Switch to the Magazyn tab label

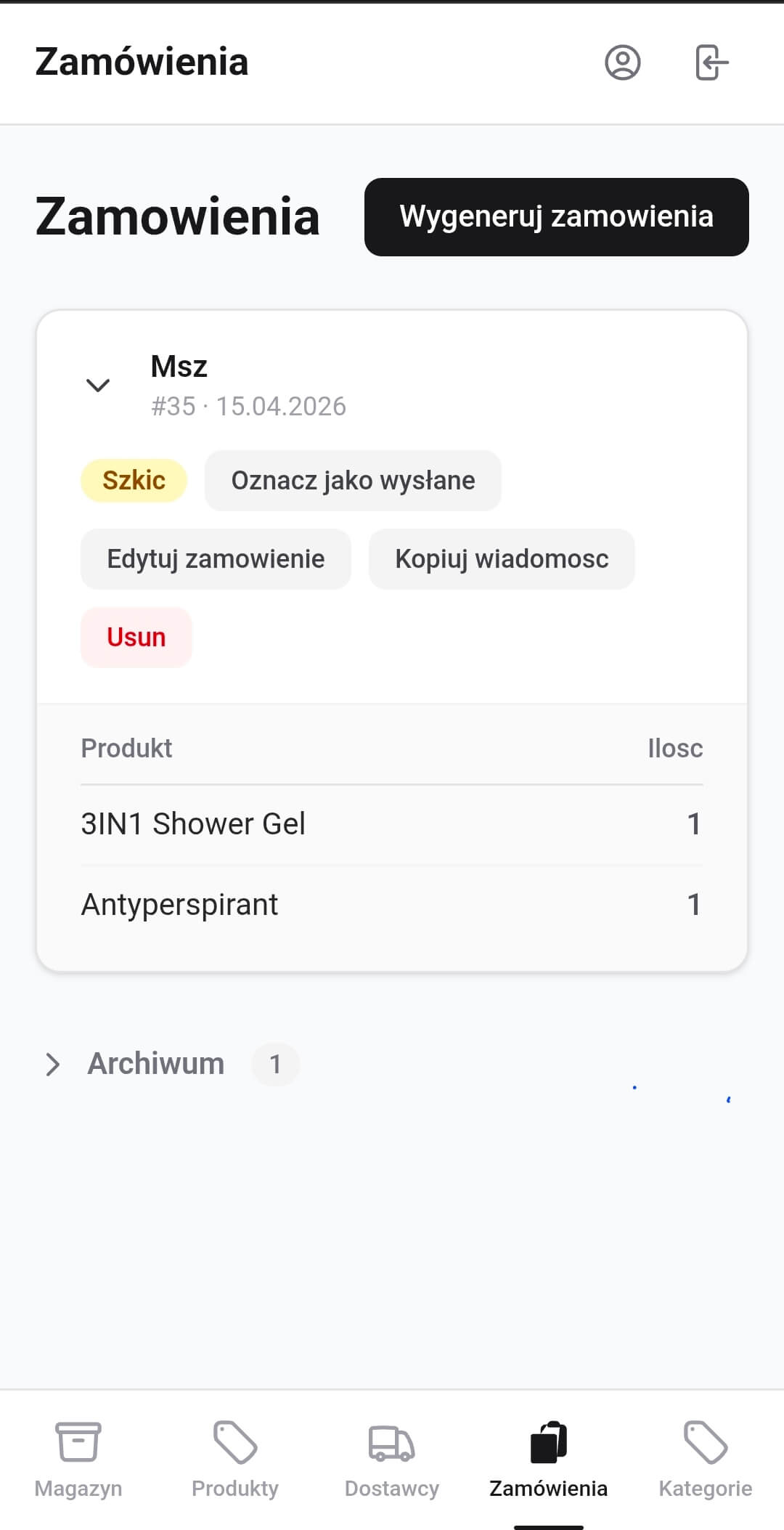78,1489
